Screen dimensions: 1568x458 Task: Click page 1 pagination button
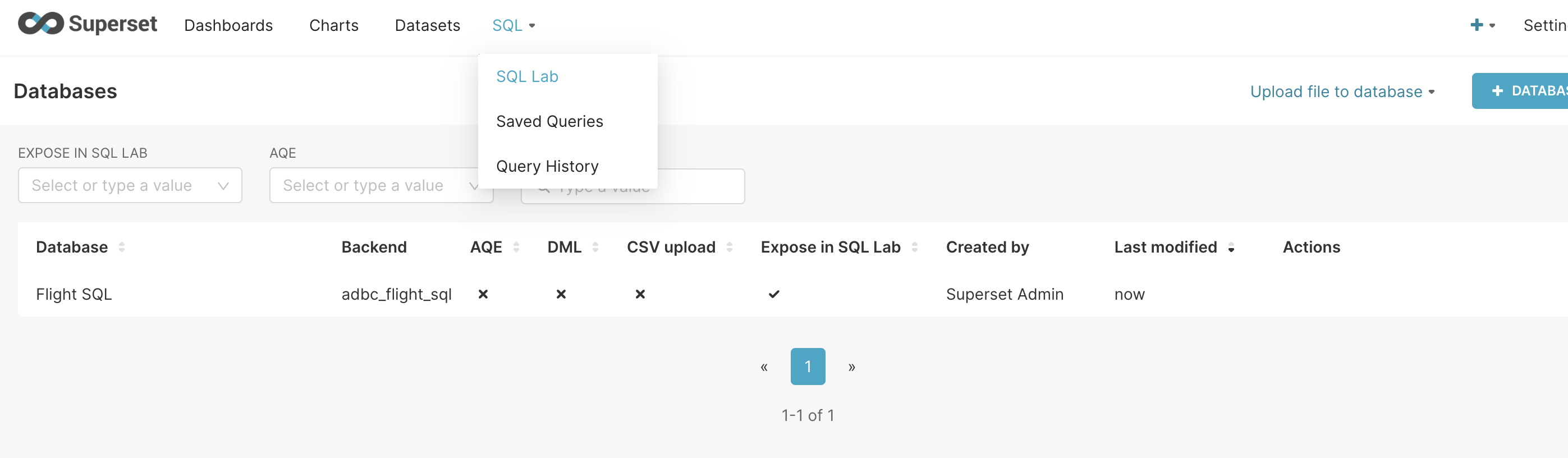click(x=808, y=367)
